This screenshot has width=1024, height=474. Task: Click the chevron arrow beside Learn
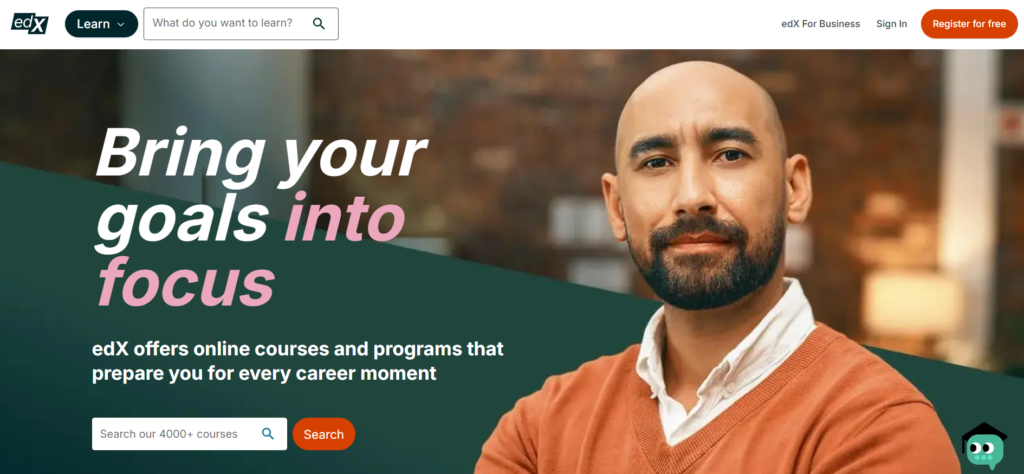coord(121,24)
